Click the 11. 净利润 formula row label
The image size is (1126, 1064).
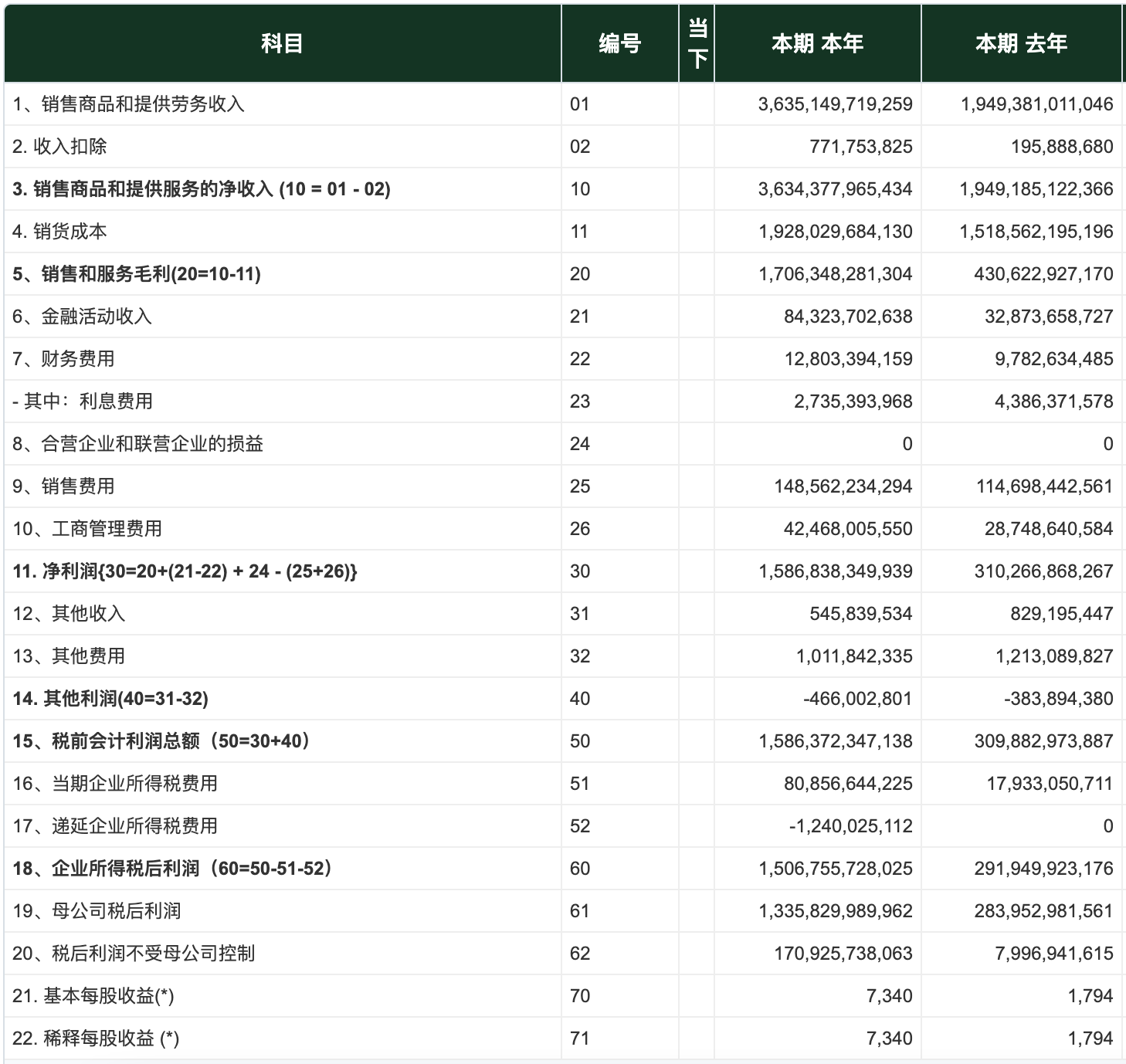coord(185,571)
